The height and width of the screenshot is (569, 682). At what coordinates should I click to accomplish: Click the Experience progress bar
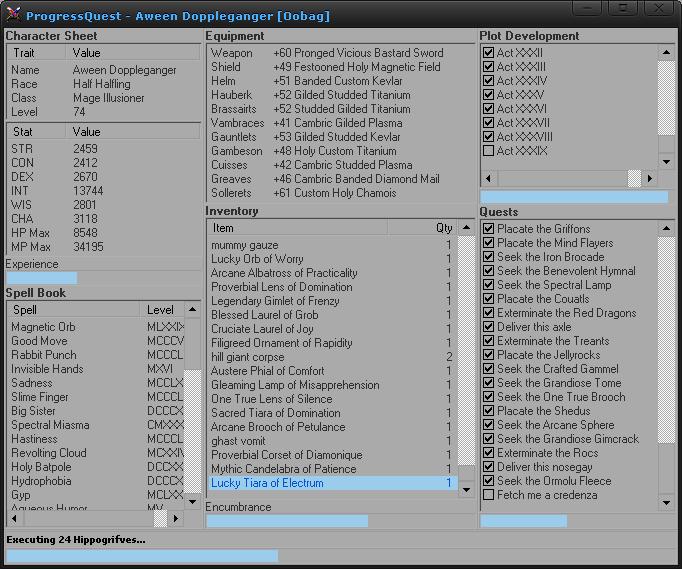(x=104, y=278)
